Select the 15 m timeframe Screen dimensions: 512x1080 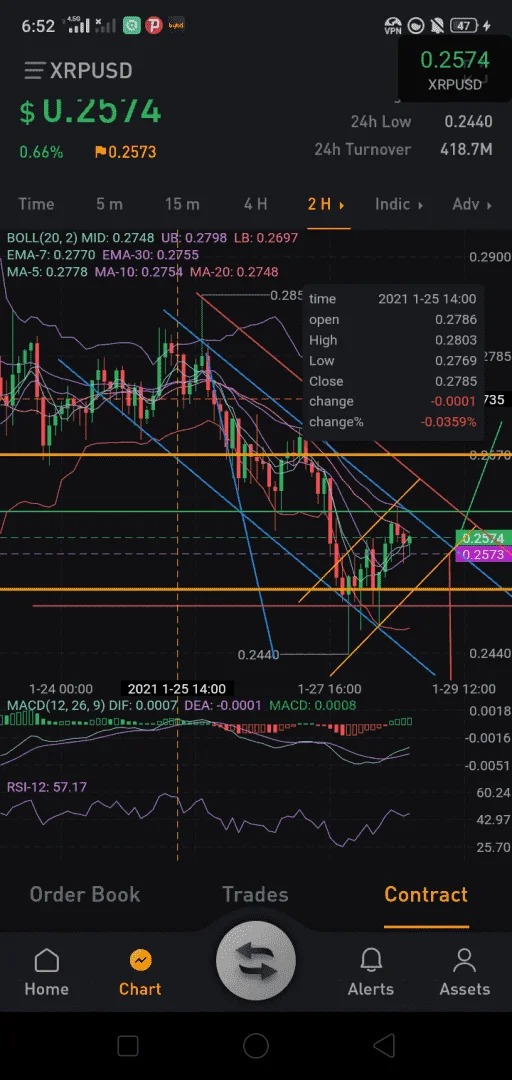pyautogui.click(x=182, y=204)
